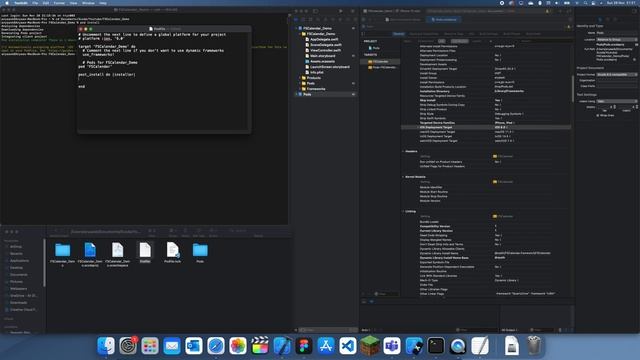
Task: Select ViewController.swift in the navigator
Action: coord(325,50)
